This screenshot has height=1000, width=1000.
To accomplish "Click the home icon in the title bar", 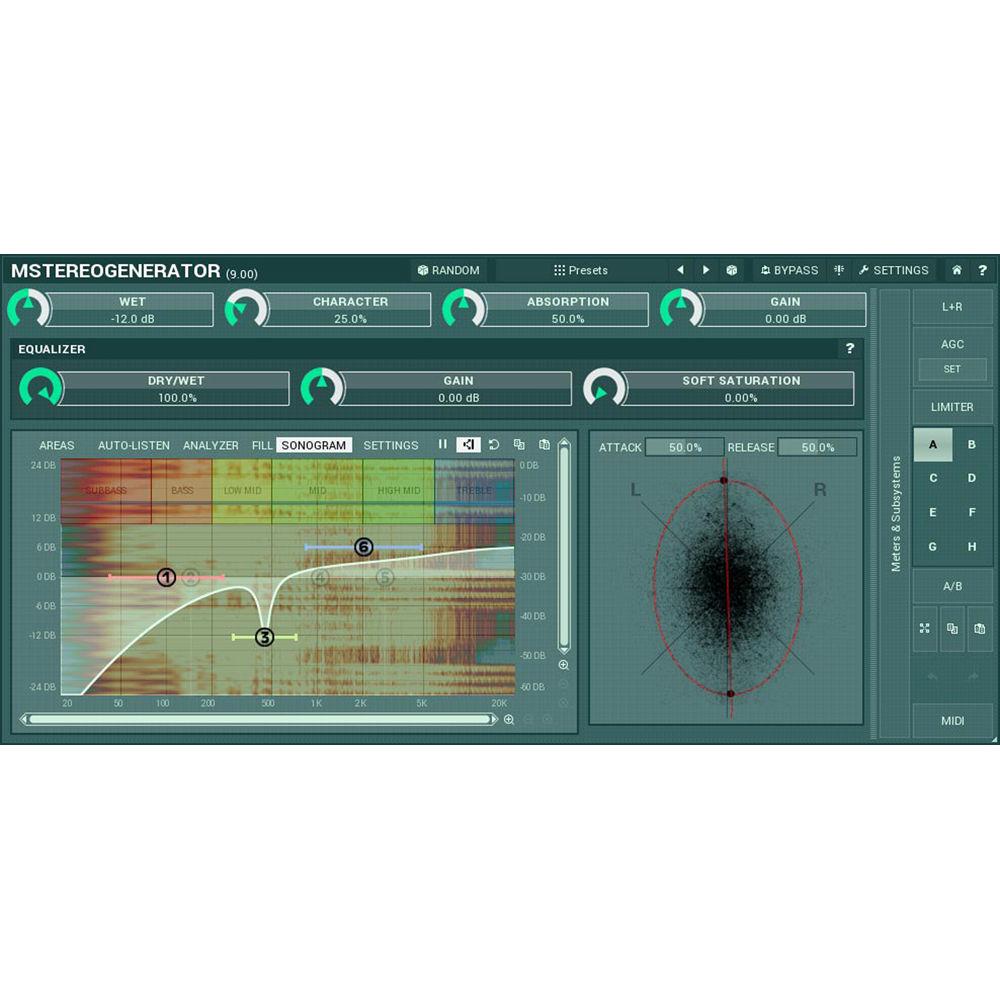I will pyautogui.click(x=956, y=270).
